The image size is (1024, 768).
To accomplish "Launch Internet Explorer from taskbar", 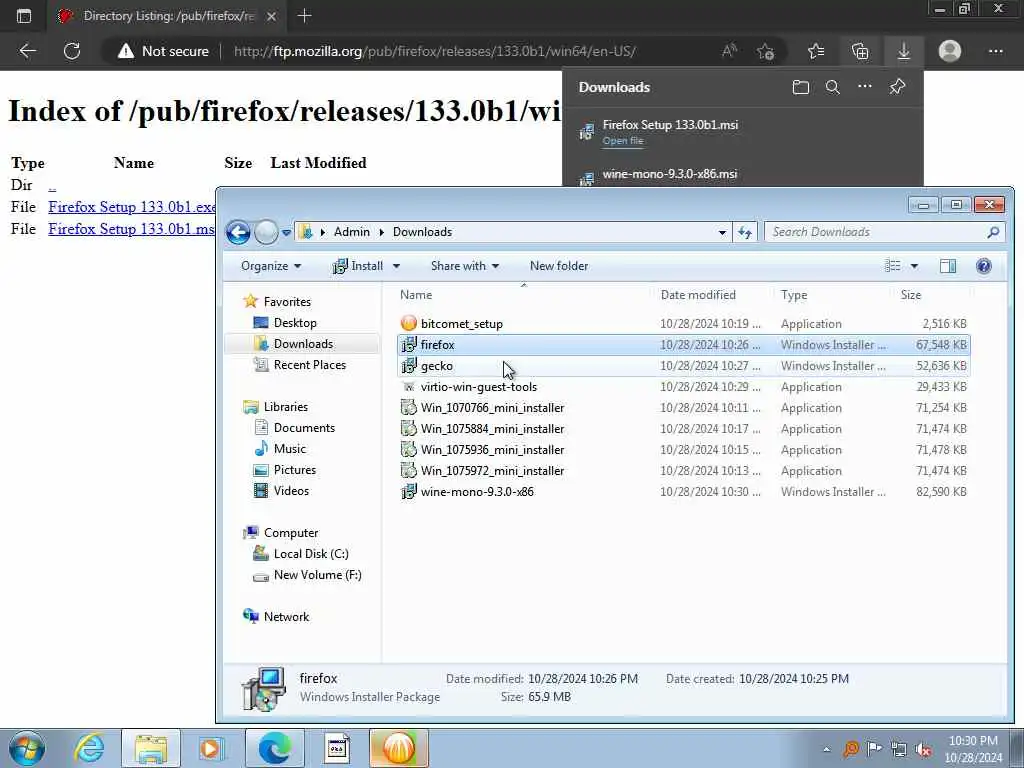I will 88,748.
